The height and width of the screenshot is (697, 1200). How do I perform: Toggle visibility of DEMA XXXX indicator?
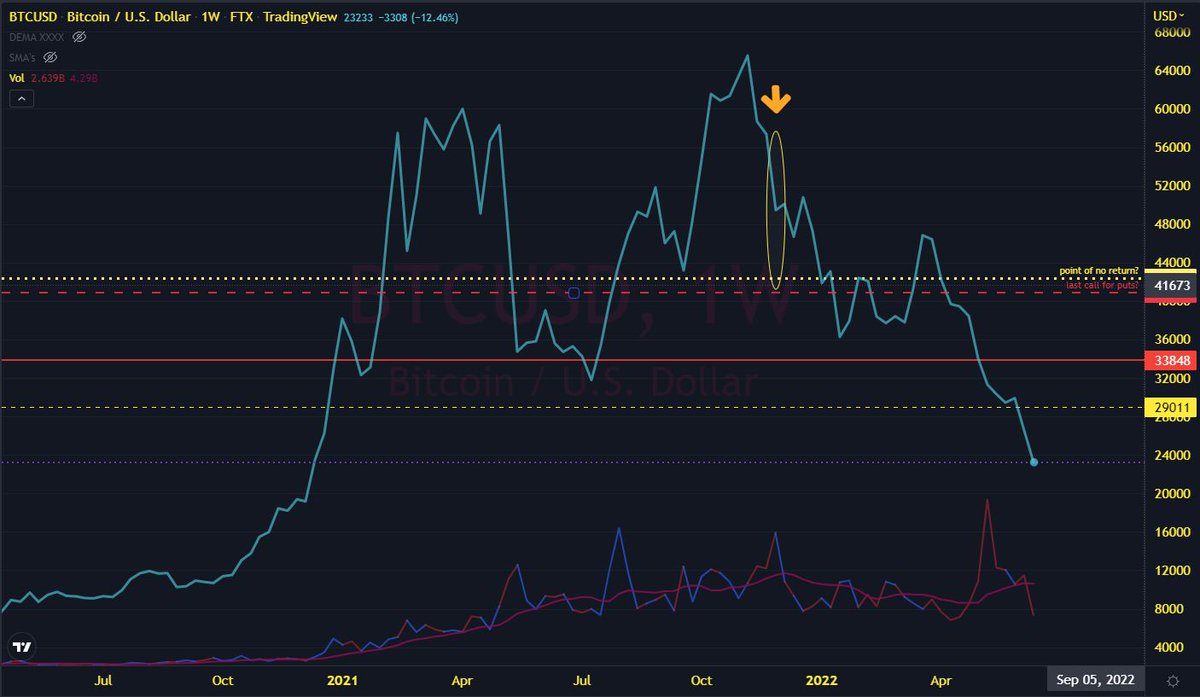tap(80, 36)
